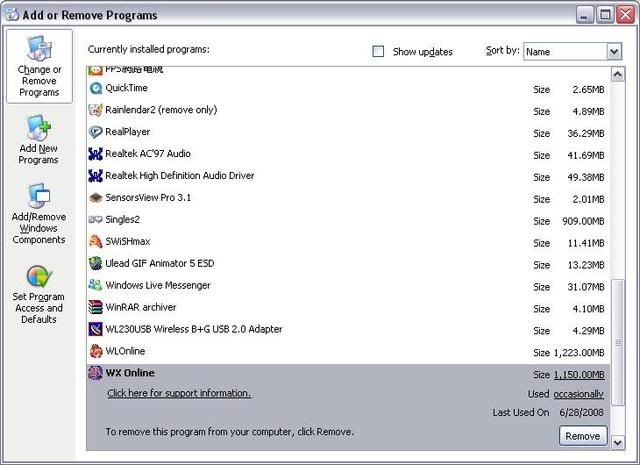Select SensorsView Pro 3.1 entry
The image size is (640, 465).
click(x=148, y=198)
